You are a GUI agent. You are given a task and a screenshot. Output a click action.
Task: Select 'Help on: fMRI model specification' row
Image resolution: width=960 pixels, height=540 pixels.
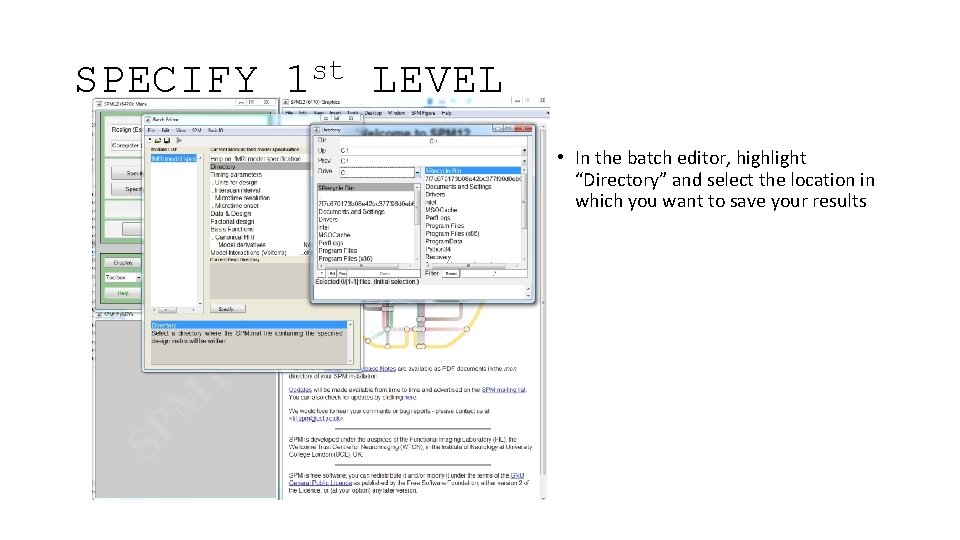[256, 159]
